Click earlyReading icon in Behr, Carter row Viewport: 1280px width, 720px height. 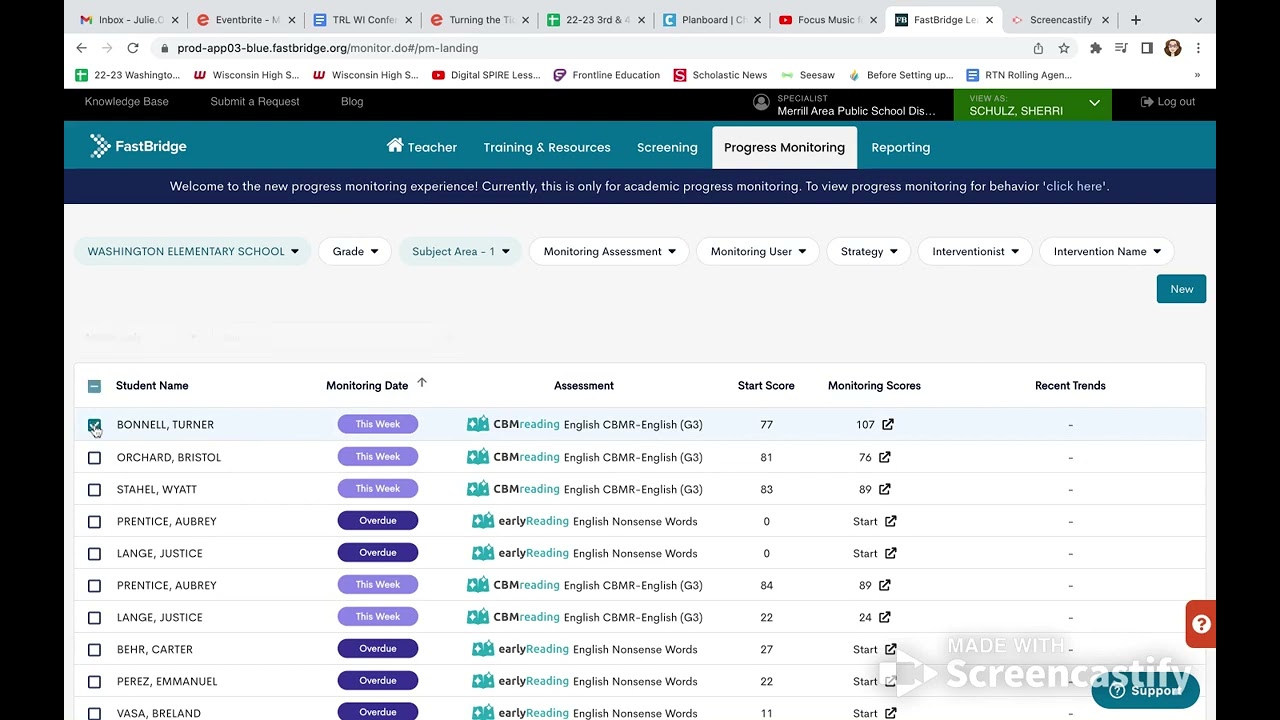[483, 649]
